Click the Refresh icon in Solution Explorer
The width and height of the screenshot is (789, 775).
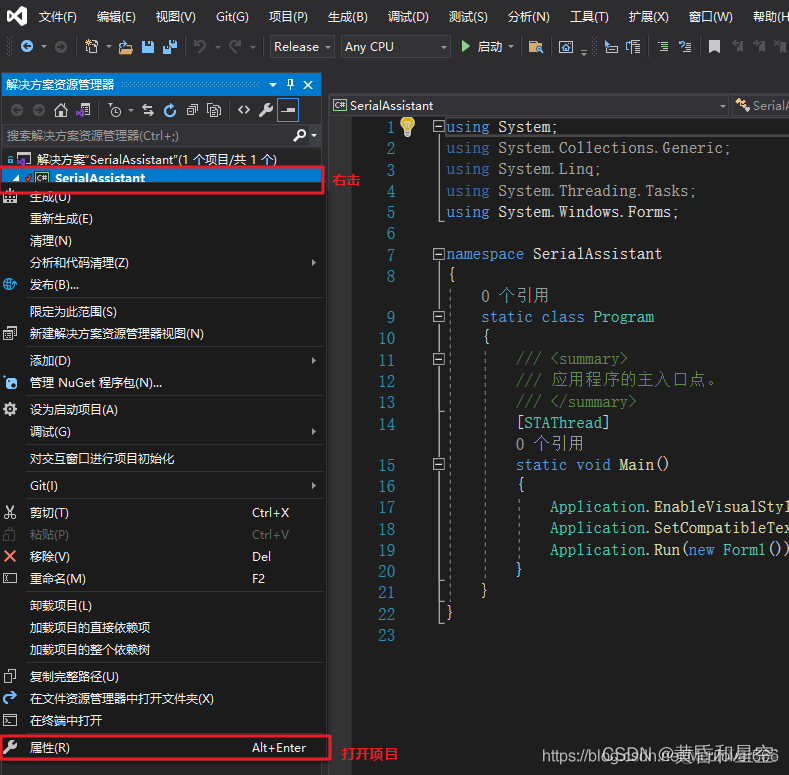coord(170,110)
